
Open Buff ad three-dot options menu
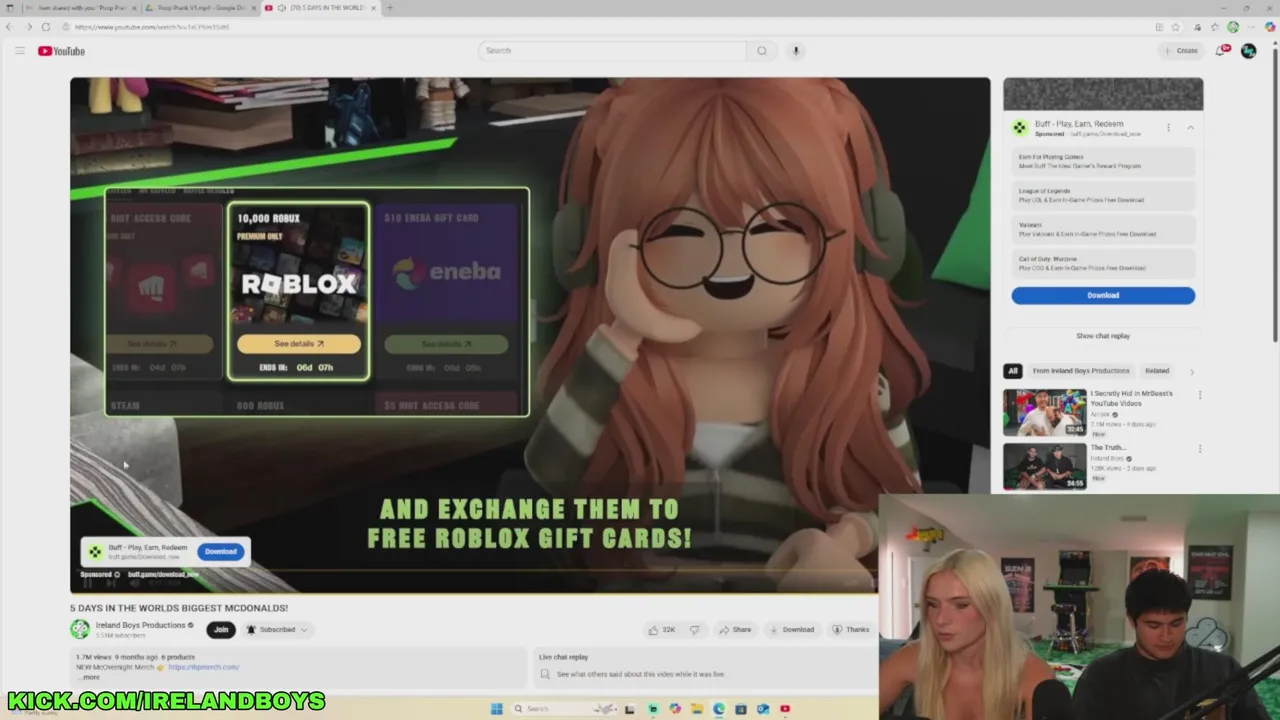tap(1168, 128)
